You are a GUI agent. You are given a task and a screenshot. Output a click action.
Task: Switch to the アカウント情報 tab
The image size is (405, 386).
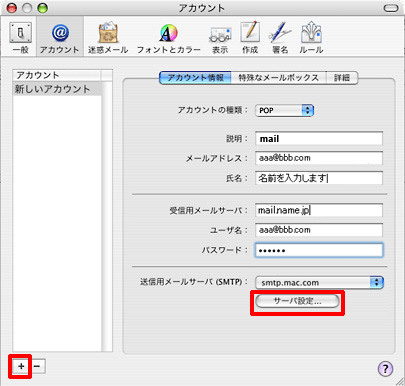coord(195,78)
